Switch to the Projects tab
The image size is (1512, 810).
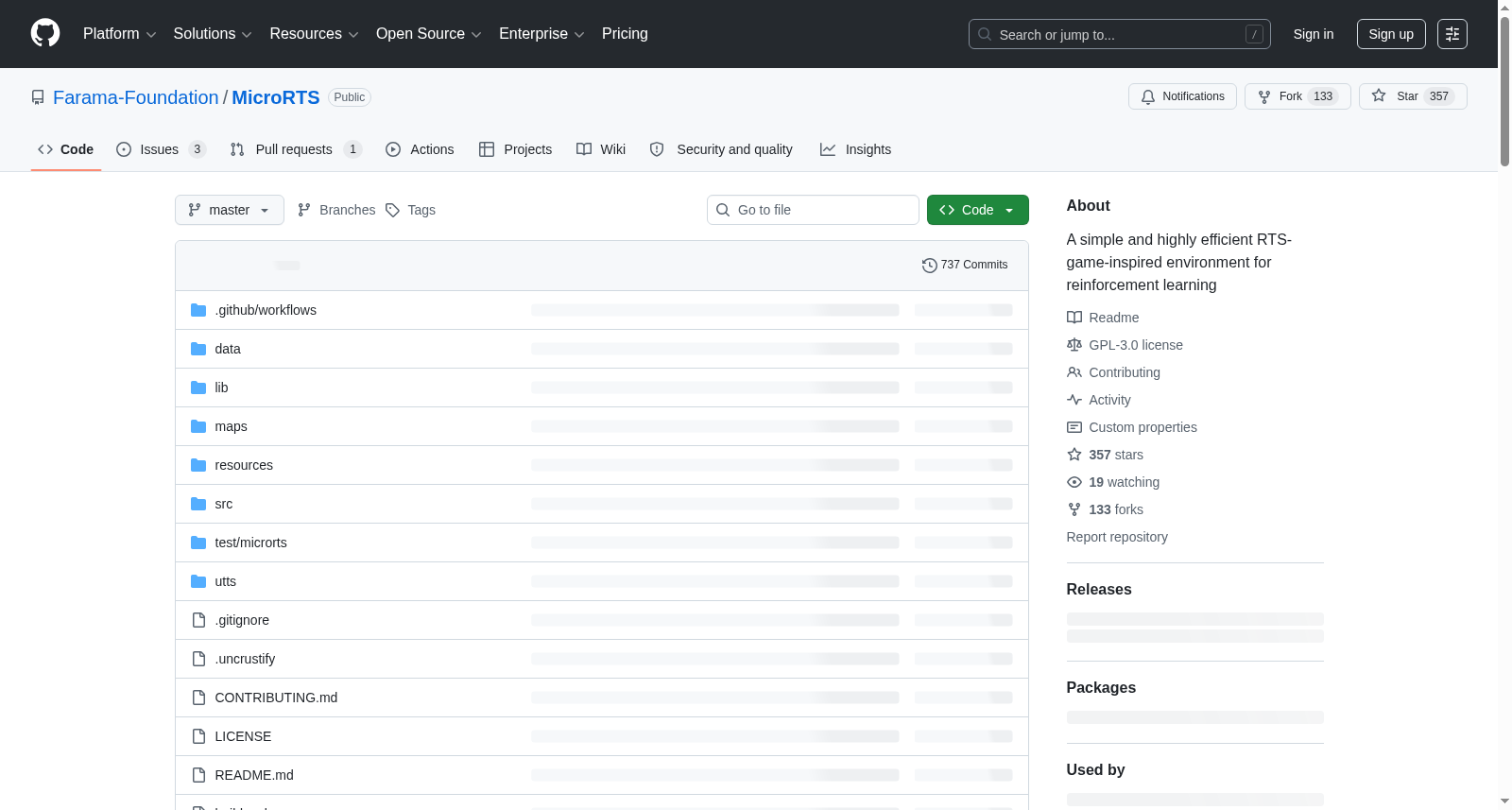[515, 149]
